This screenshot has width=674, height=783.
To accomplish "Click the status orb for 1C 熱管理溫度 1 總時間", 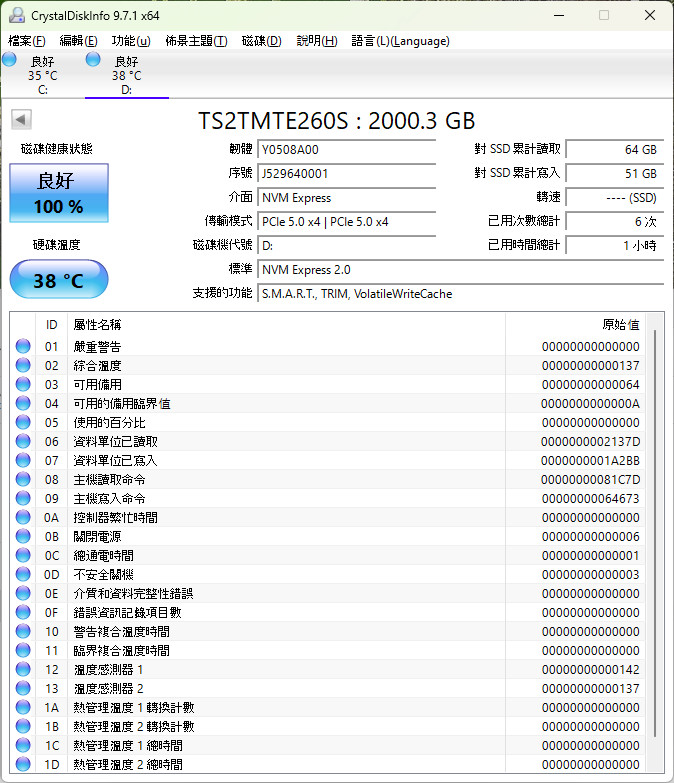I will coord(23,745).
